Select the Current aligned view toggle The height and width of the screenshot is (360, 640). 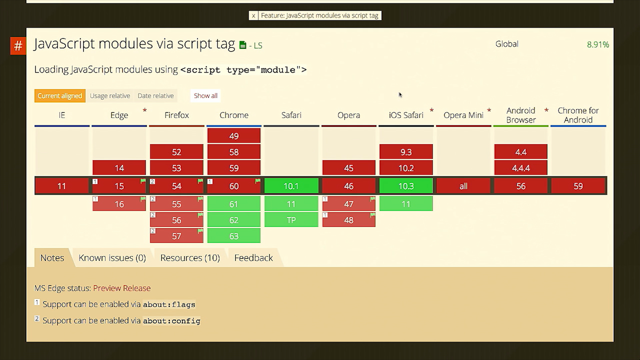[60, 96]
